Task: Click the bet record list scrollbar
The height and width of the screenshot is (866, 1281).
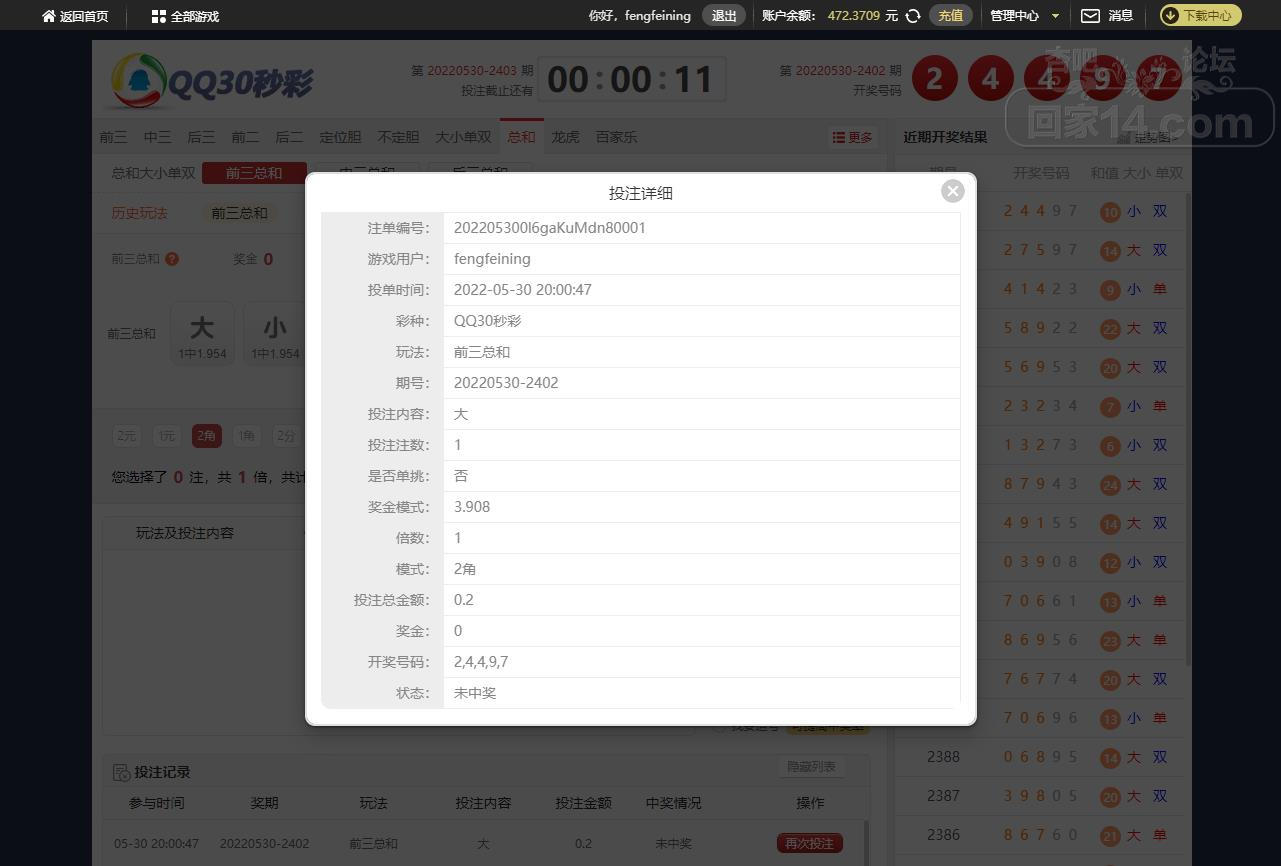Action: click(x=866, y=843)
